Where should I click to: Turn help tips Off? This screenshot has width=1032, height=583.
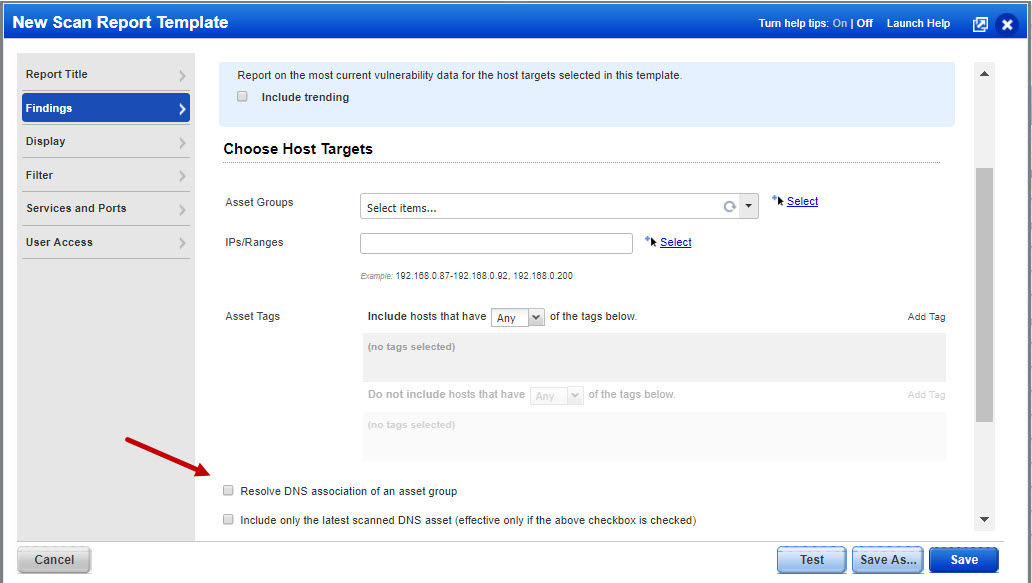click(x=864, y=23)
